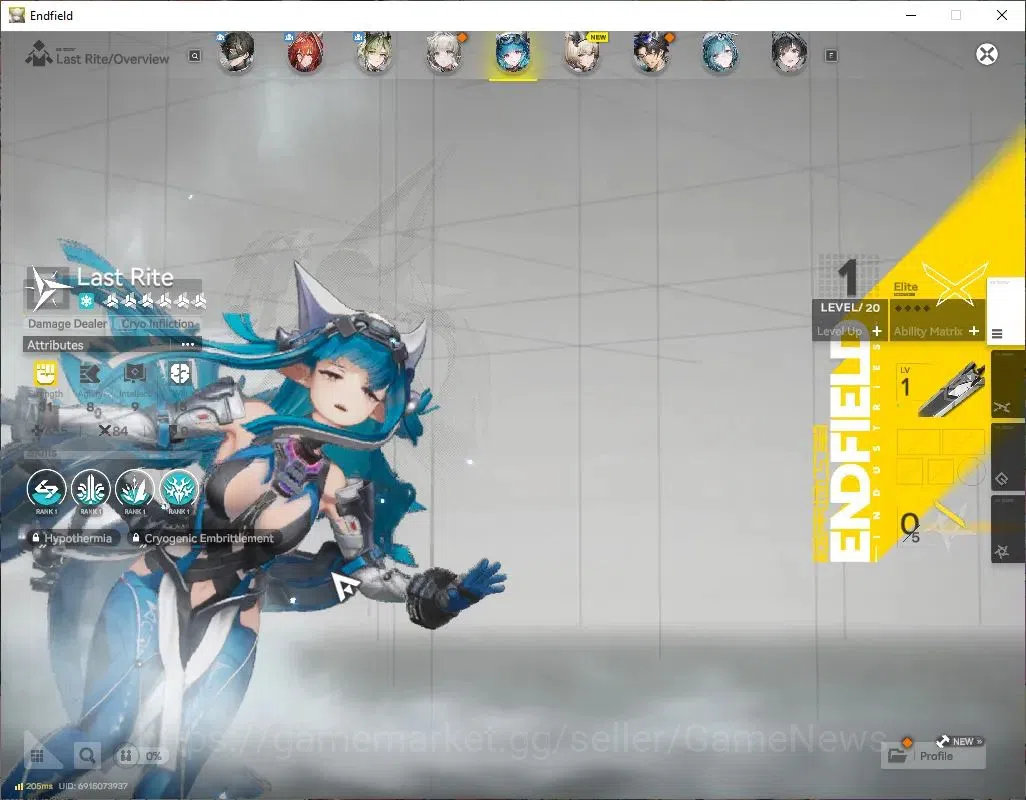The image size is (1026, 800).
Task: Open the locked Hypothermia talent
Action: 73,538
